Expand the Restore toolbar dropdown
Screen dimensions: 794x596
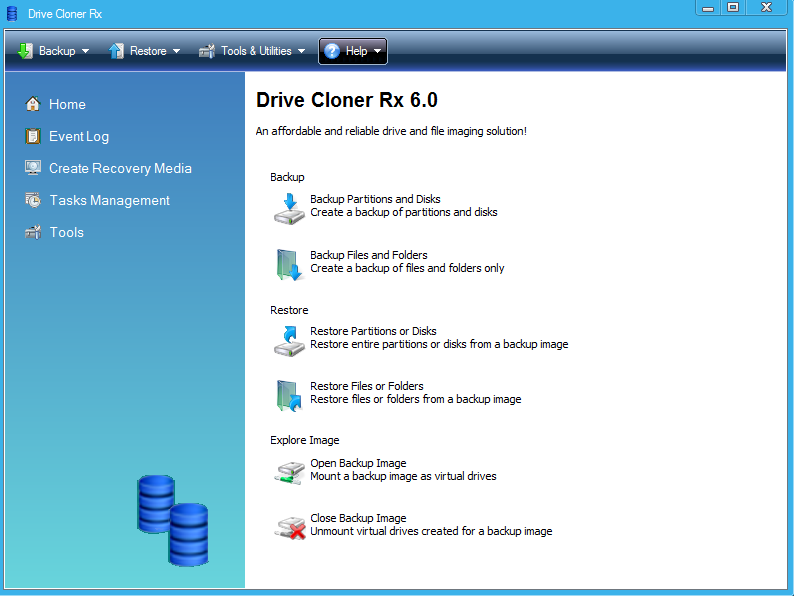point(145,51)
